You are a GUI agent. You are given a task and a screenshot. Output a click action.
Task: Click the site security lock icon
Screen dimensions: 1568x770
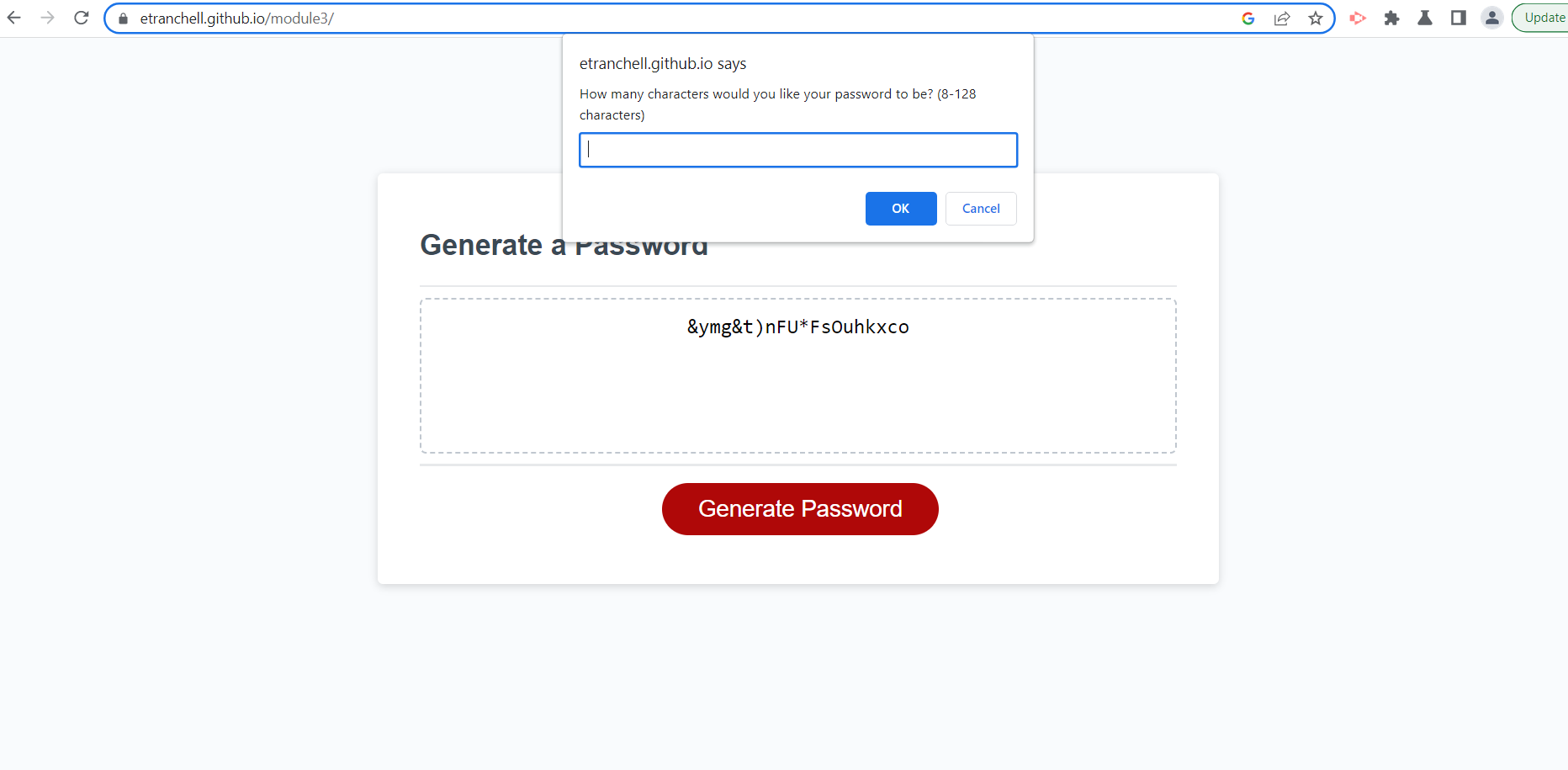pyautogui.click(x=122, y=18)
